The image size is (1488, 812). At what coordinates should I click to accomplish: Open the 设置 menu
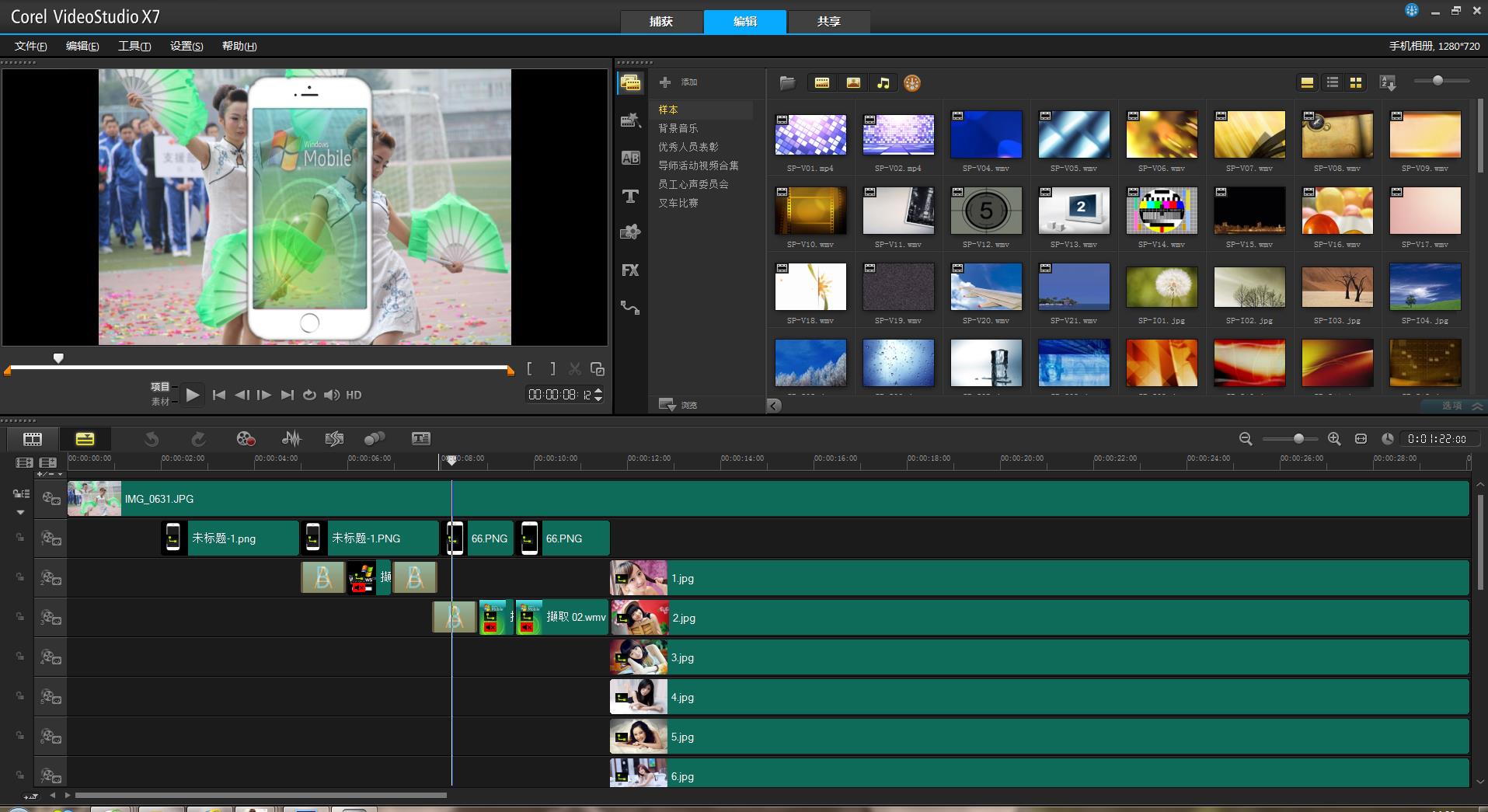click(186, 46)
